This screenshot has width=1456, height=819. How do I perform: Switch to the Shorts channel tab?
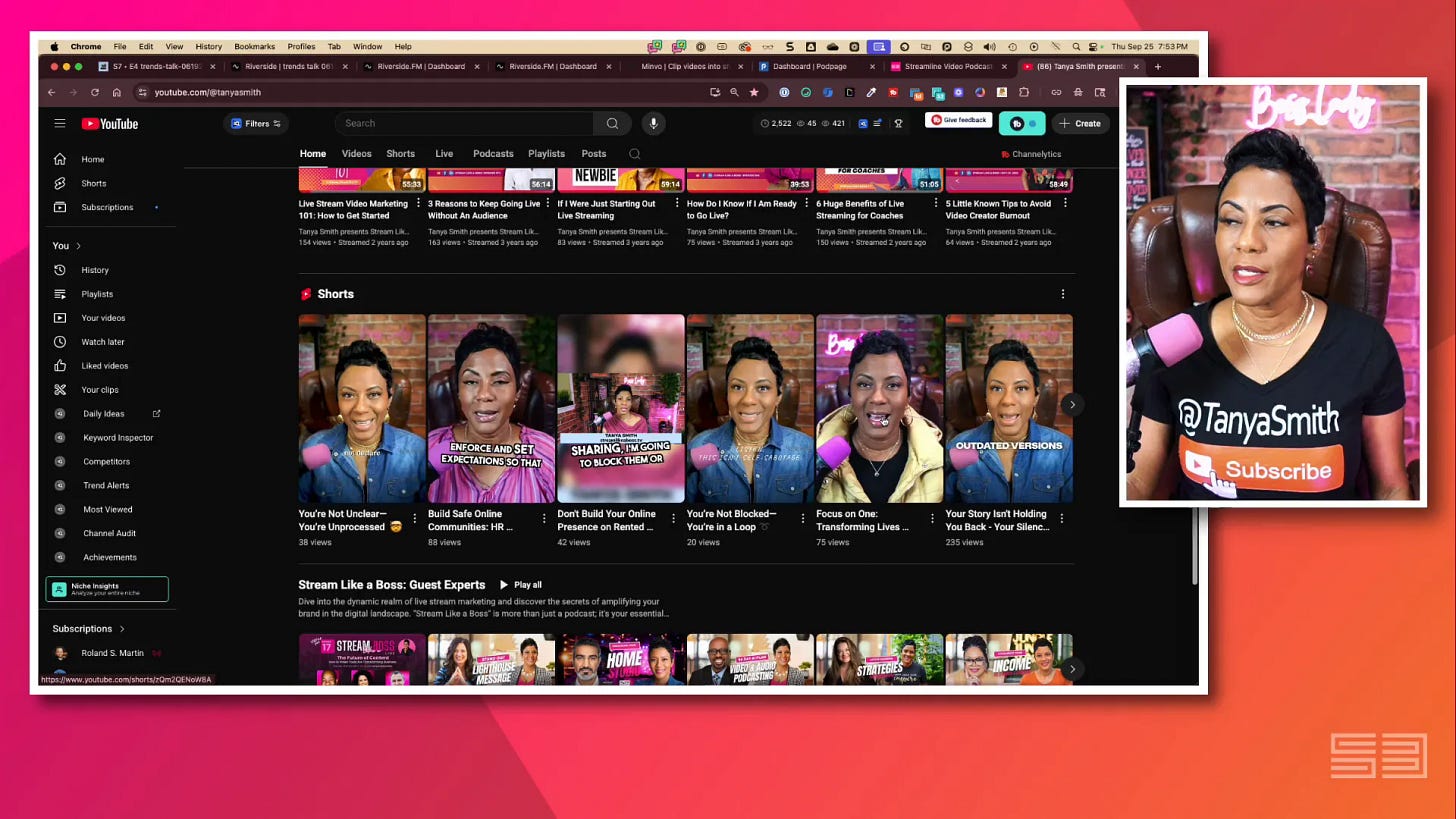tap(400, 154)
